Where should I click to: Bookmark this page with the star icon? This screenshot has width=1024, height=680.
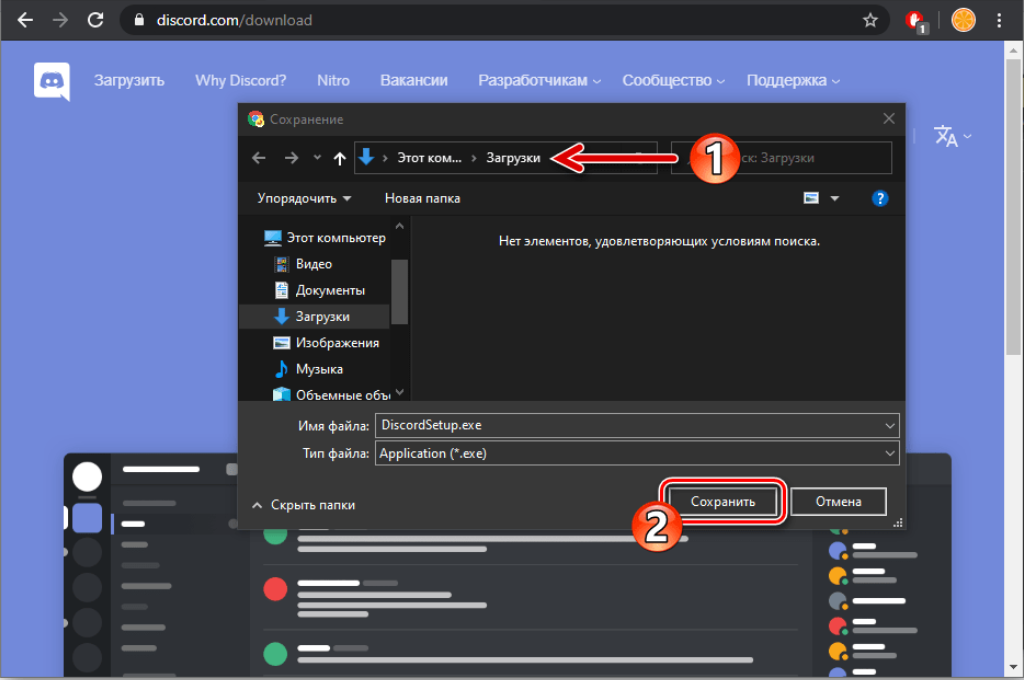tap(870, 20)
